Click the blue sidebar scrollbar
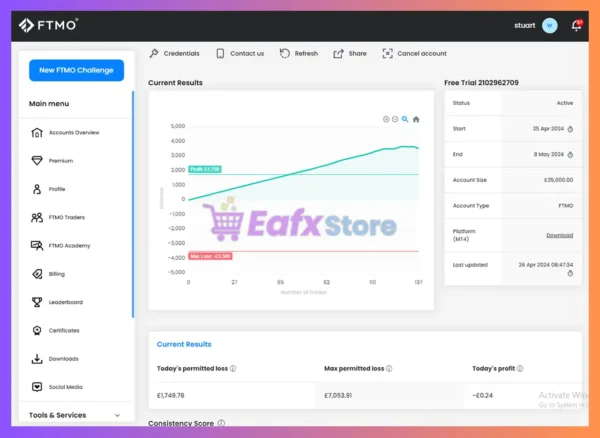This screenshot has height=438, width=600. [x=133, y=204]
